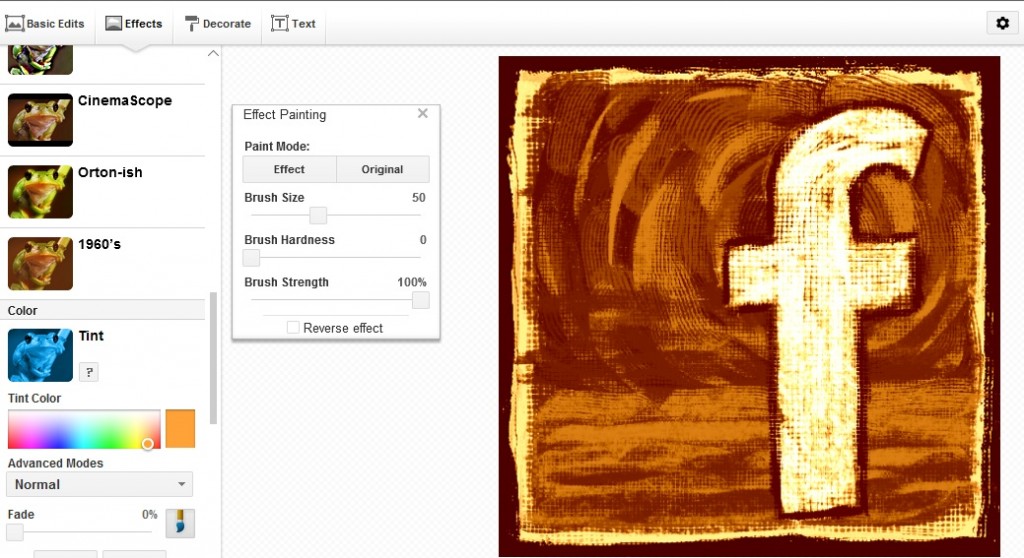
Task: Open the Advanced Modes Normal dropdown
Action: pyautogui.click(x=99, y=484)
